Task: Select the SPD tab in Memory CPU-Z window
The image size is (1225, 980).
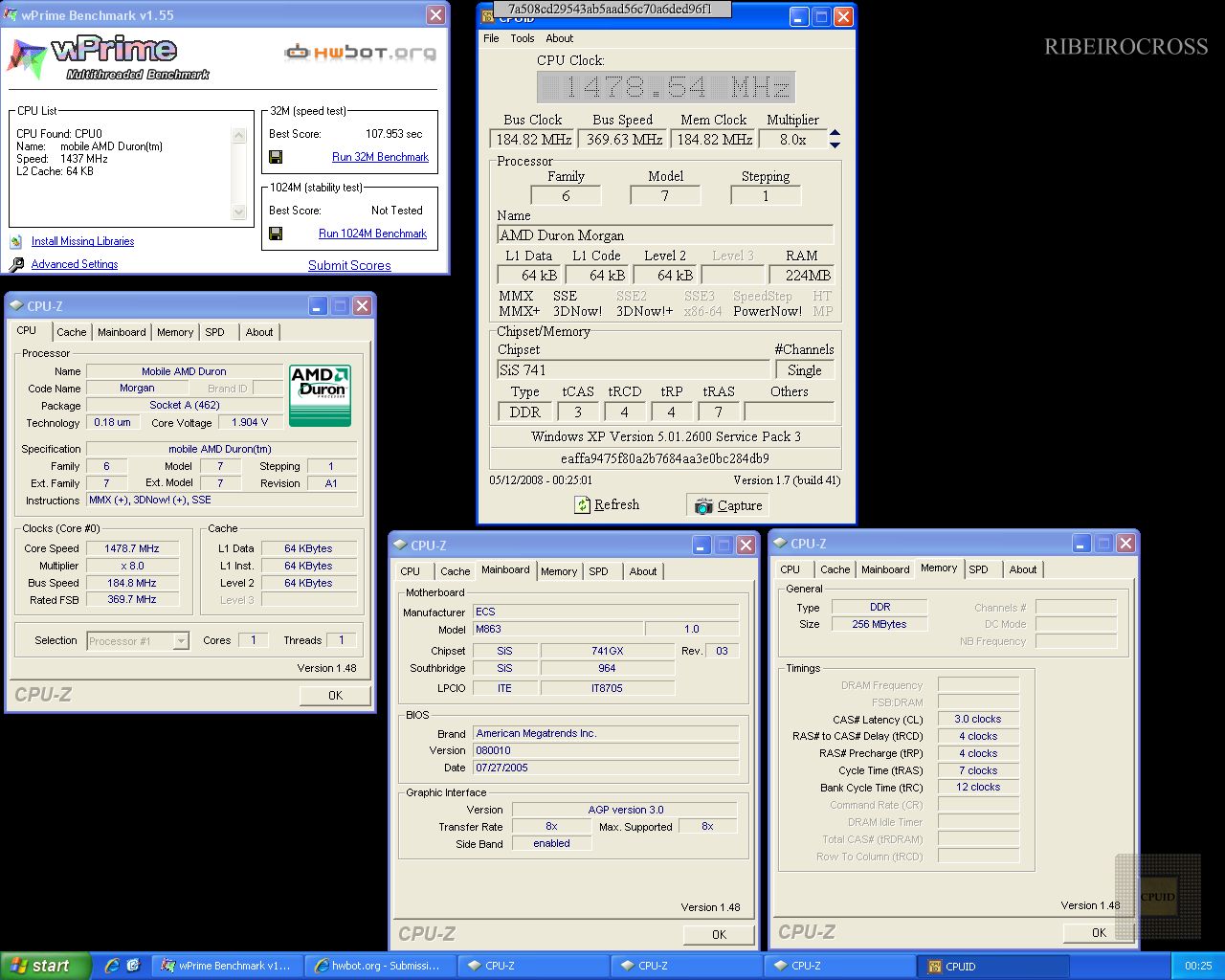Action: 978,569
